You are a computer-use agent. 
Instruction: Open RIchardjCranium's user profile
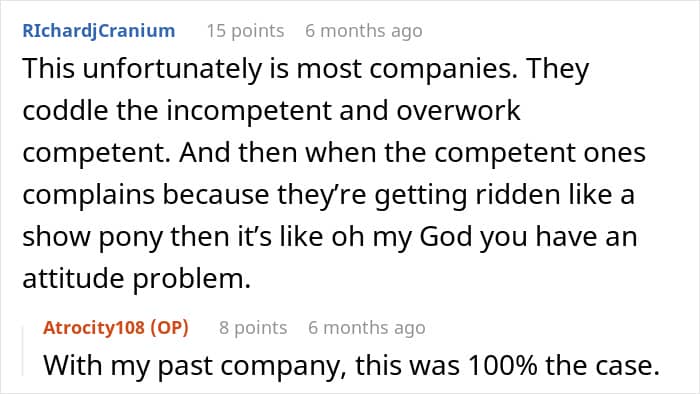coord(99,31)
